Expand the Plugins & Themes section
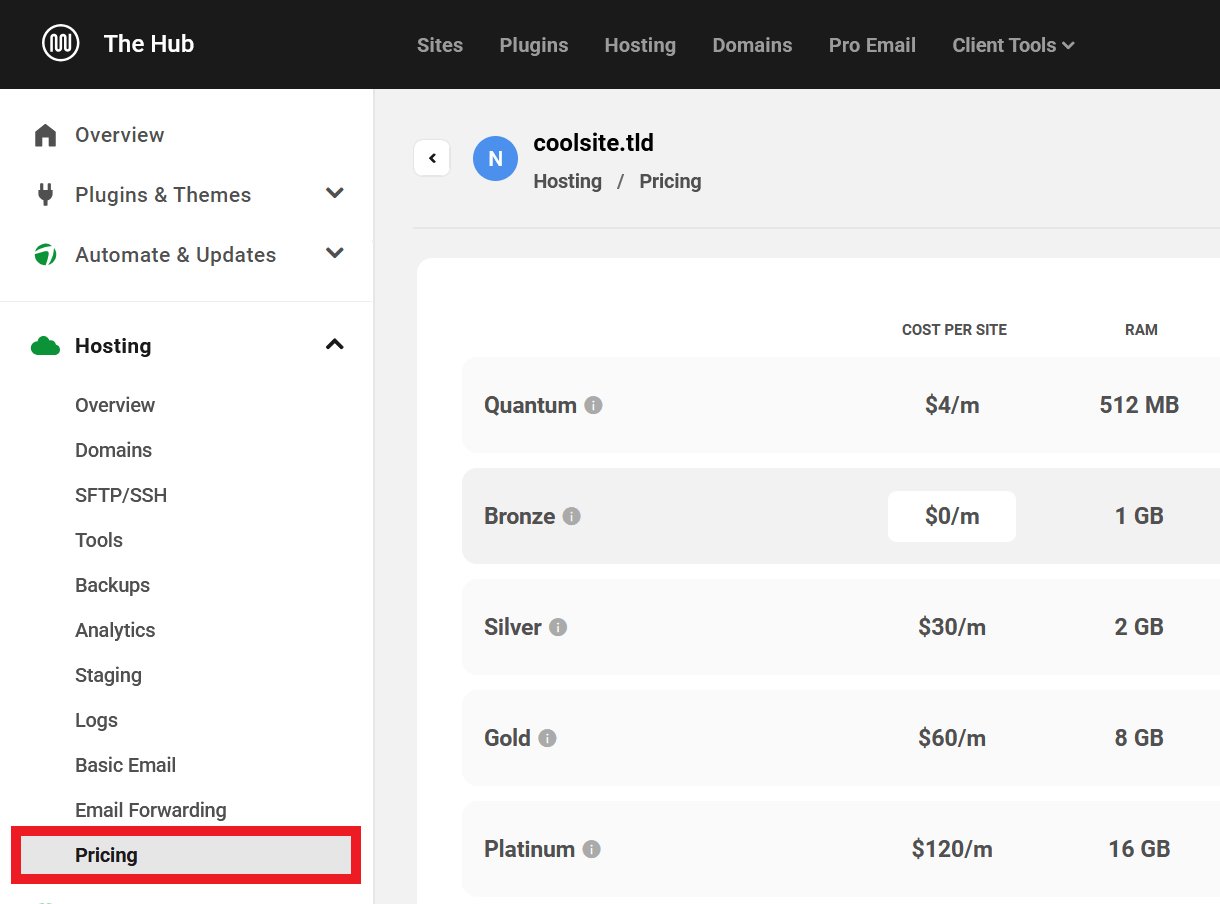Viewport: 1220px width, 904px height. pyautogui.click(x=335, y=194)
